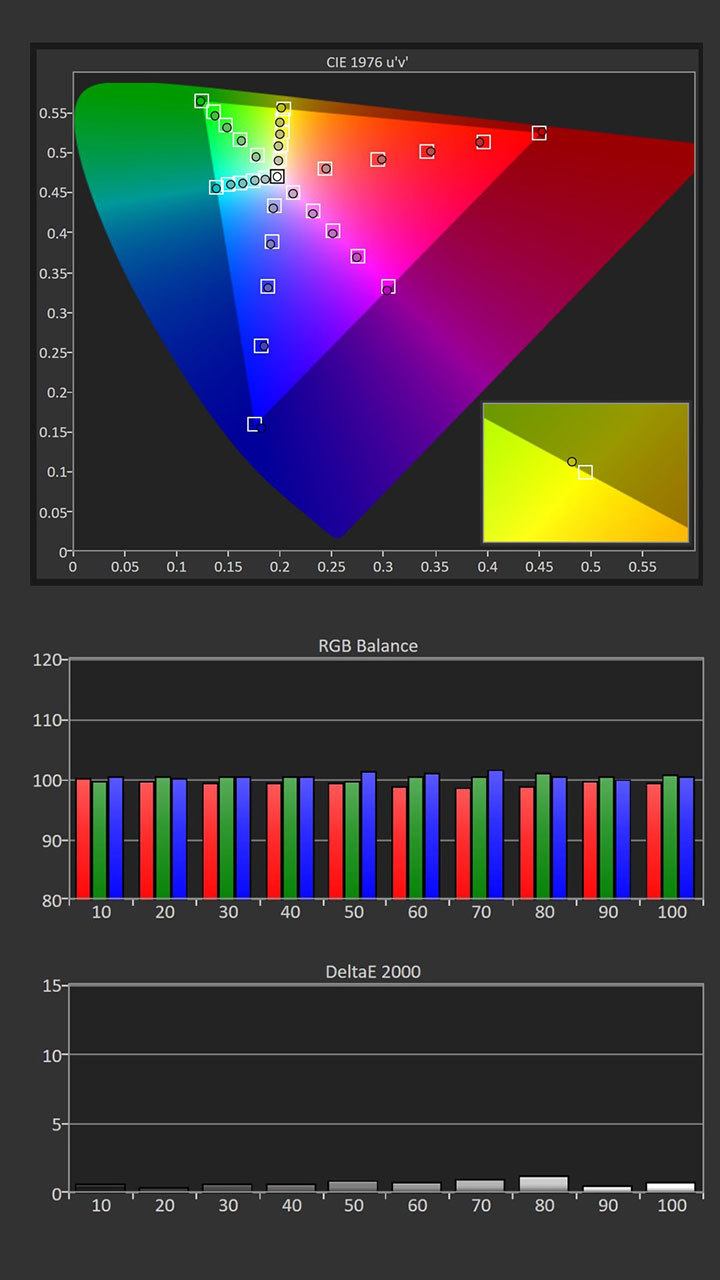Click the yellow secondary target marker

(282, 107)
